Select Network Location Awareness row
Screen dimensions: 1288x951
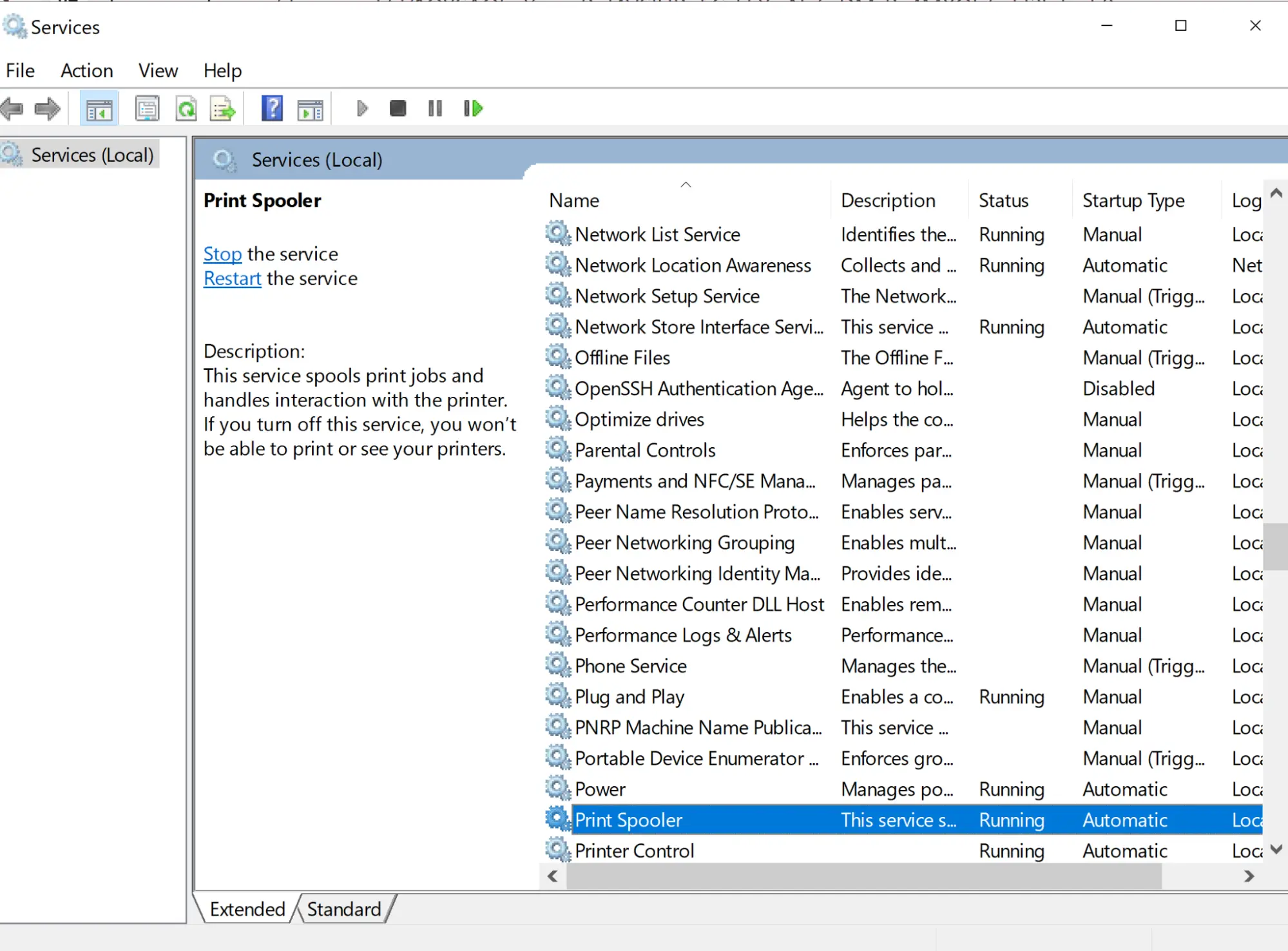point(903,265)
